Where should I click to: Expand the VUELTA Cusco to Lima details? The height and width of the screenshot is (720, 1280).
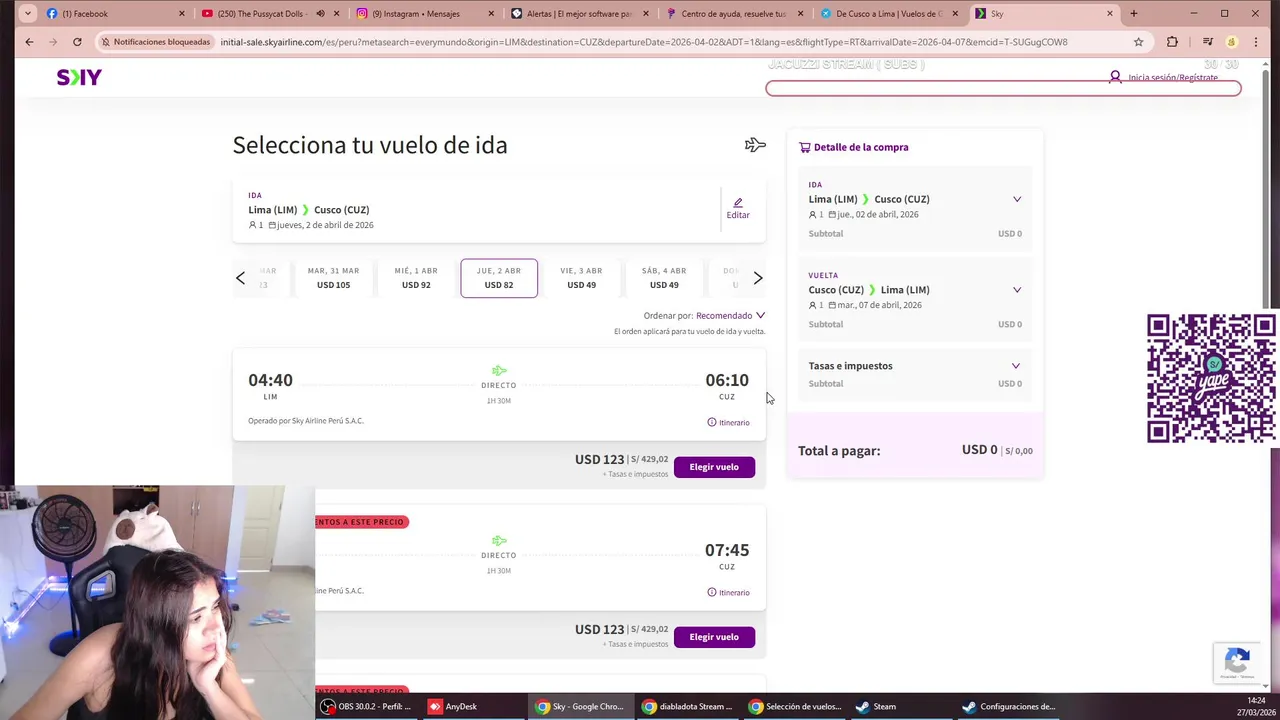(1017, 290)
